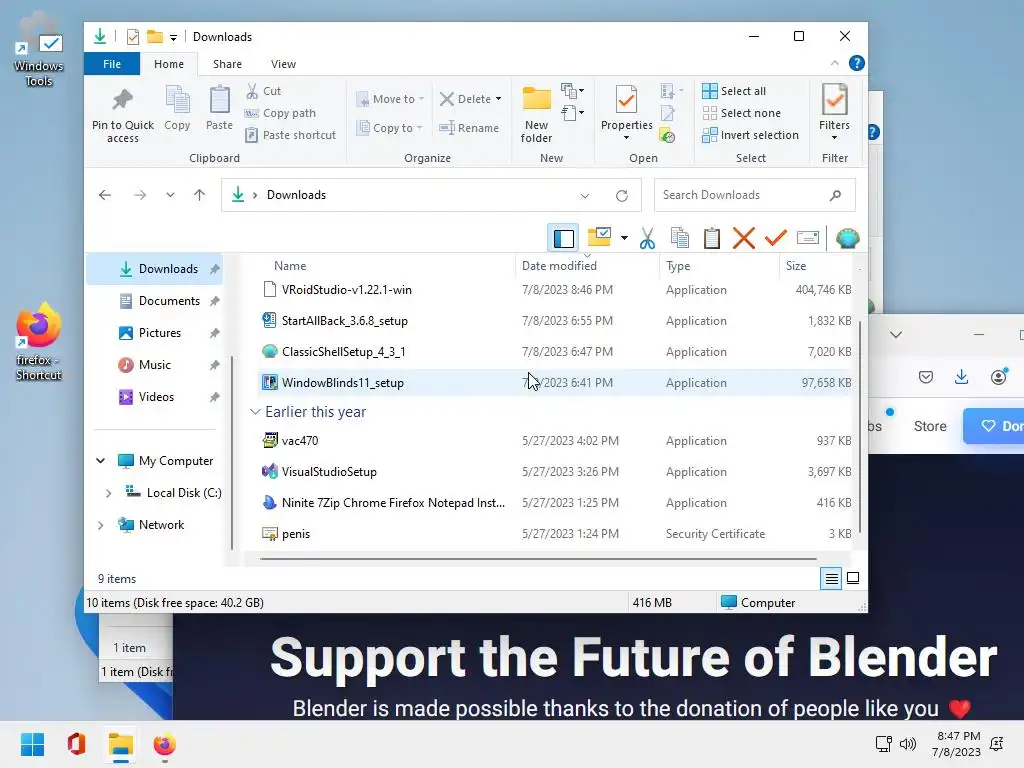Switch to the Home ribbon tab
The height and width of the screenshot is (768, 1024).
pyautogui.click(x=168, y=64)
